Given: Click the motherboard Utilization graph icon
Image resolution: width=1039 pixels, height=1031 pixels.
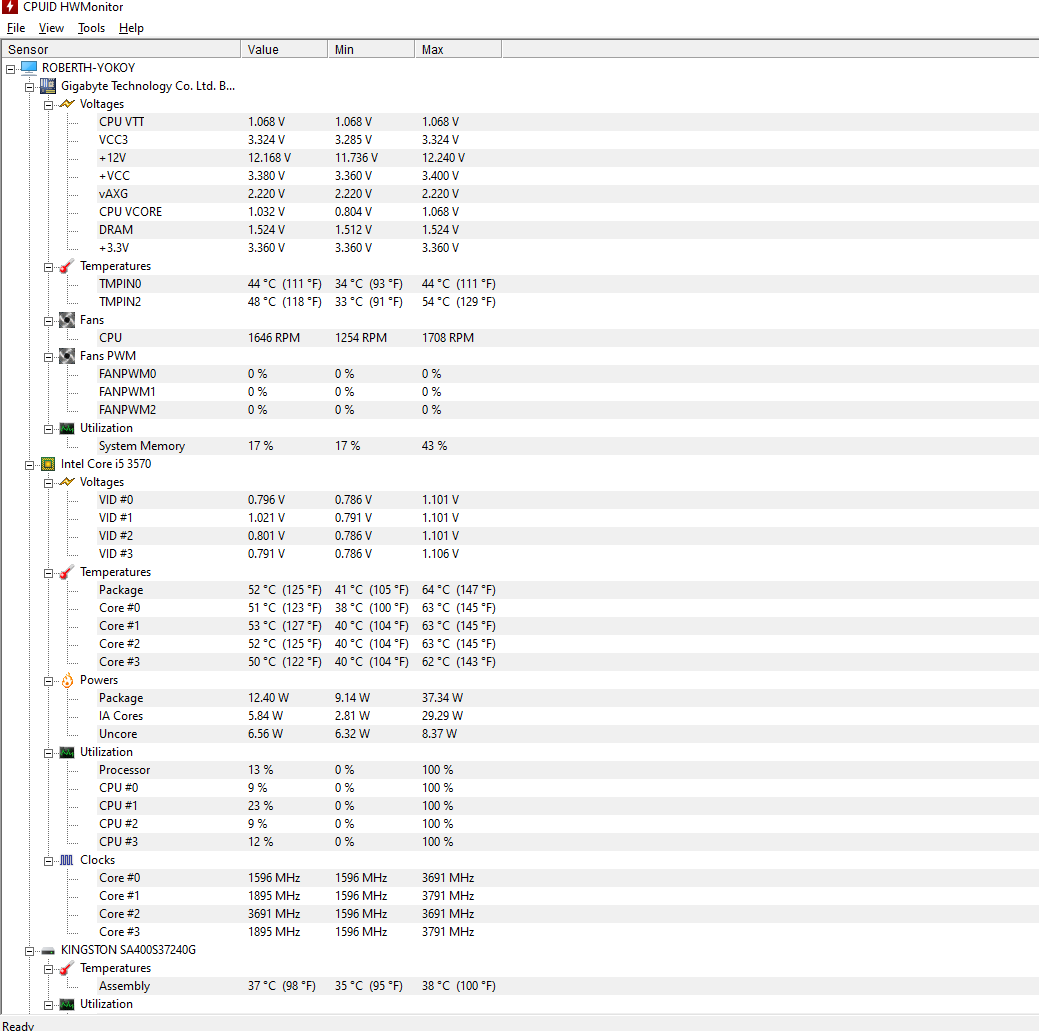Looking at the screenshot, I should [x=67, y=428].
